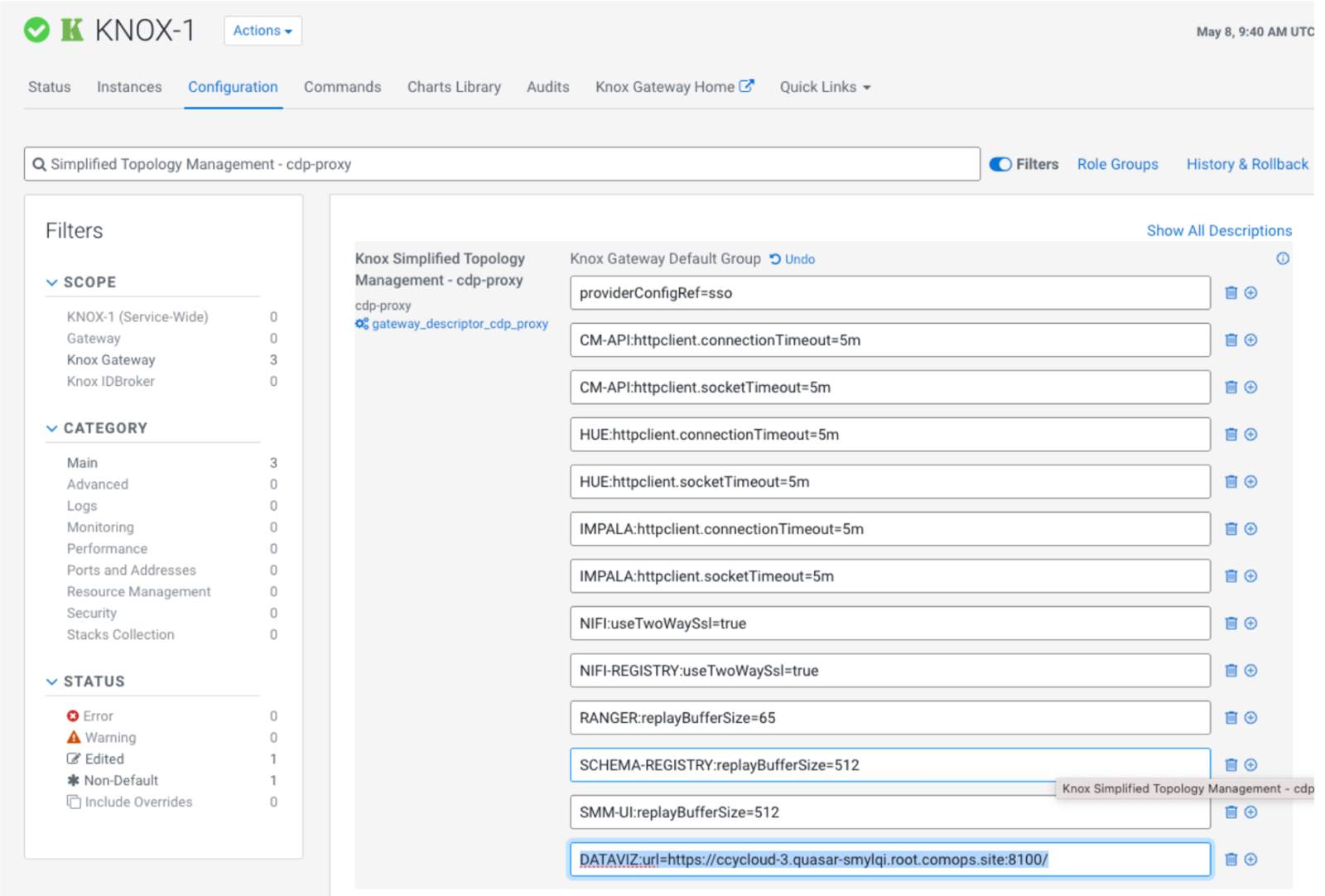The height and width of the screenshot is (896, 1325).
Task: Check the Include Overrides status filter
Action: pos(75,802)
